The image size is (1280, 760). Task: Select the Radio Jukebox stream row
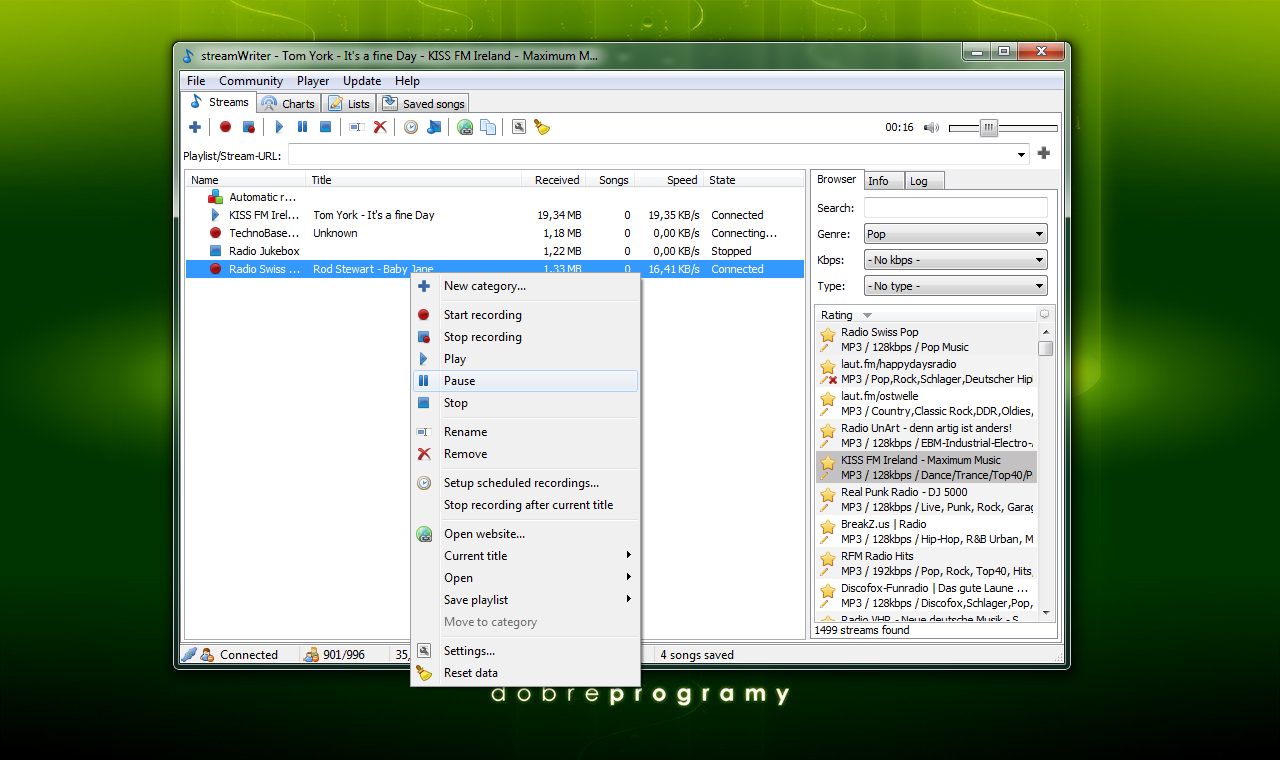495,251
